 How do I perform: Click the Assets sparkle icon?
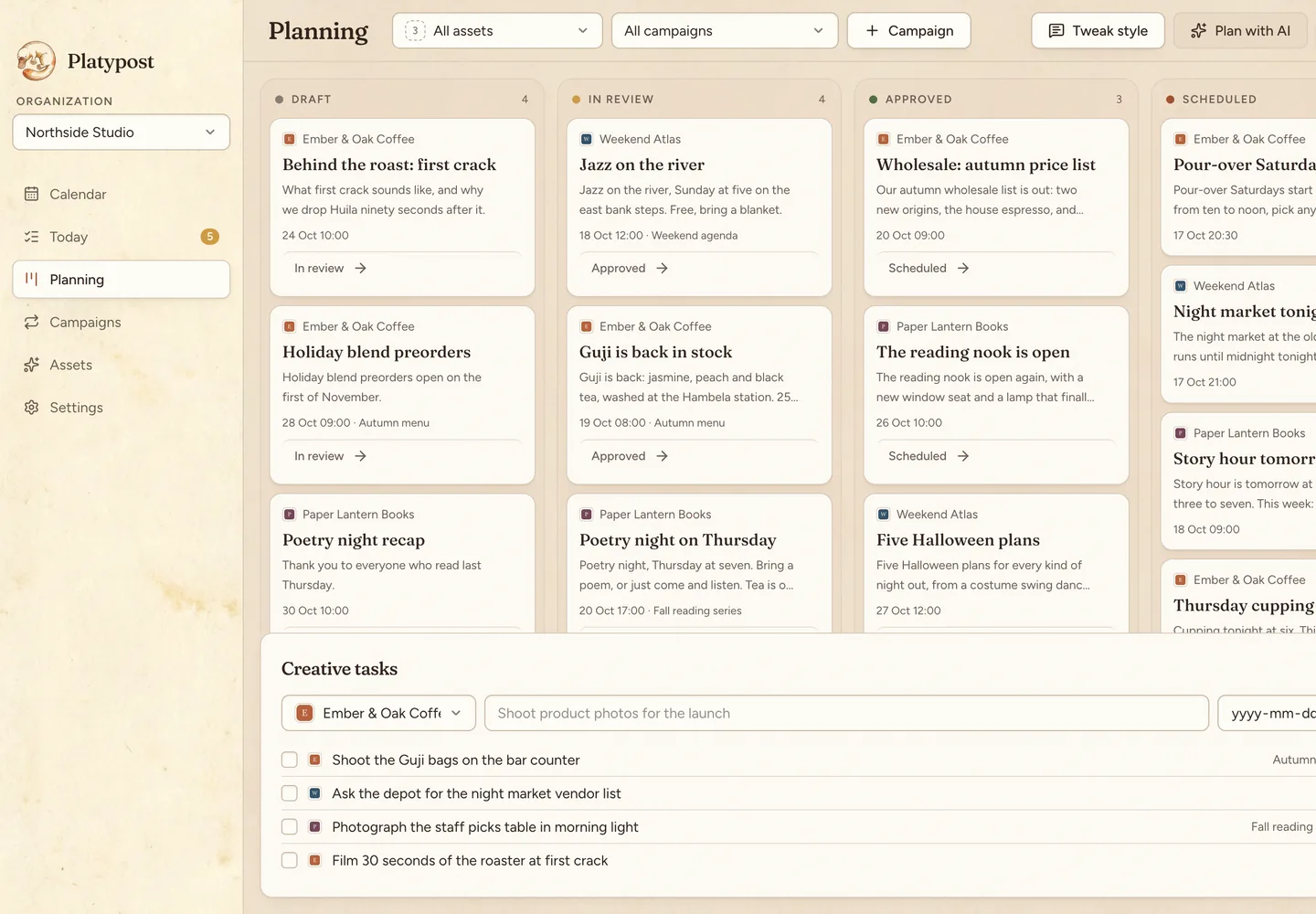pos(31,365)
